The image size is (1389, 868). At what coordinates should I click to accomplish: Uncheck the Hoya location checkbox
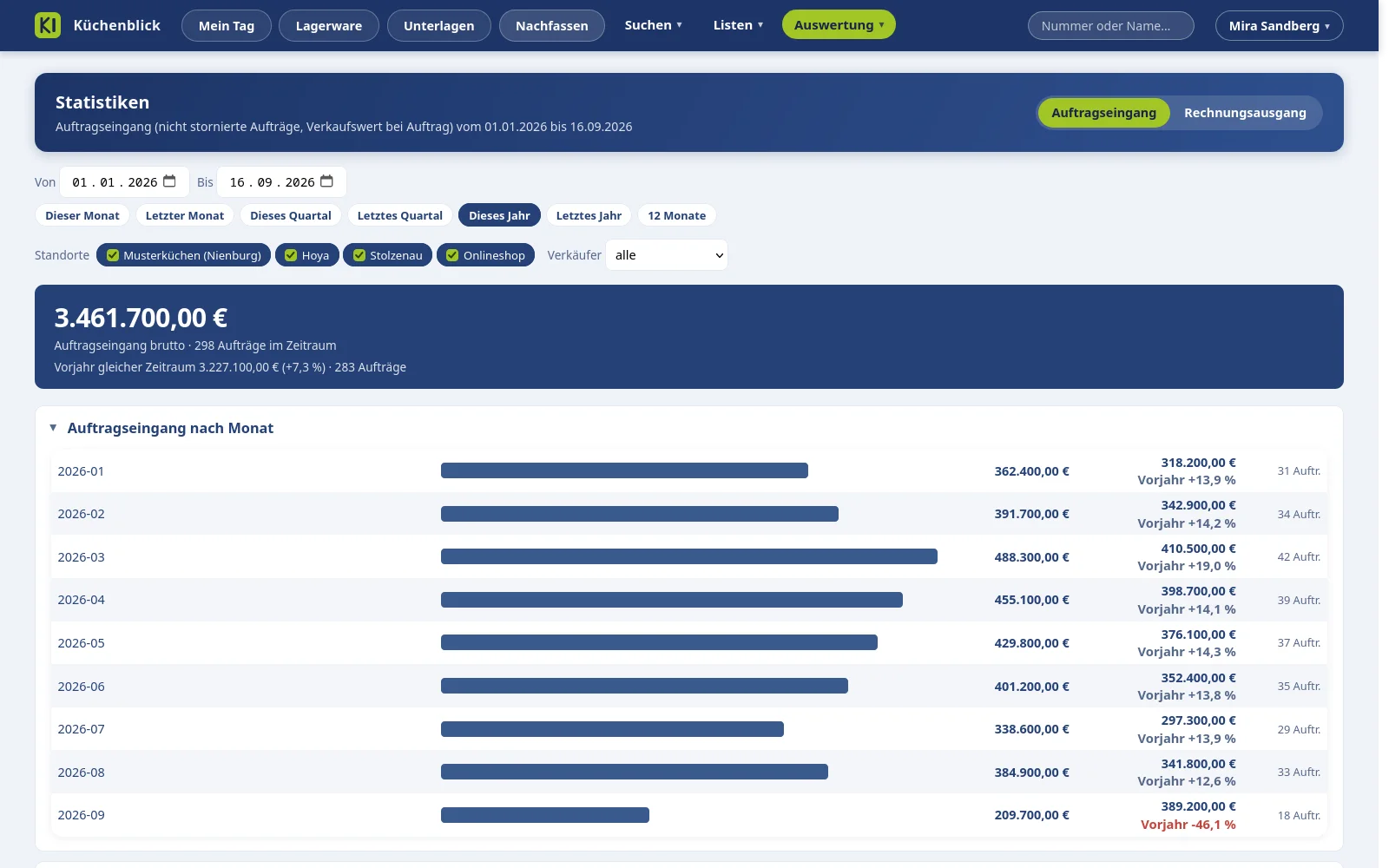point(291,255)
